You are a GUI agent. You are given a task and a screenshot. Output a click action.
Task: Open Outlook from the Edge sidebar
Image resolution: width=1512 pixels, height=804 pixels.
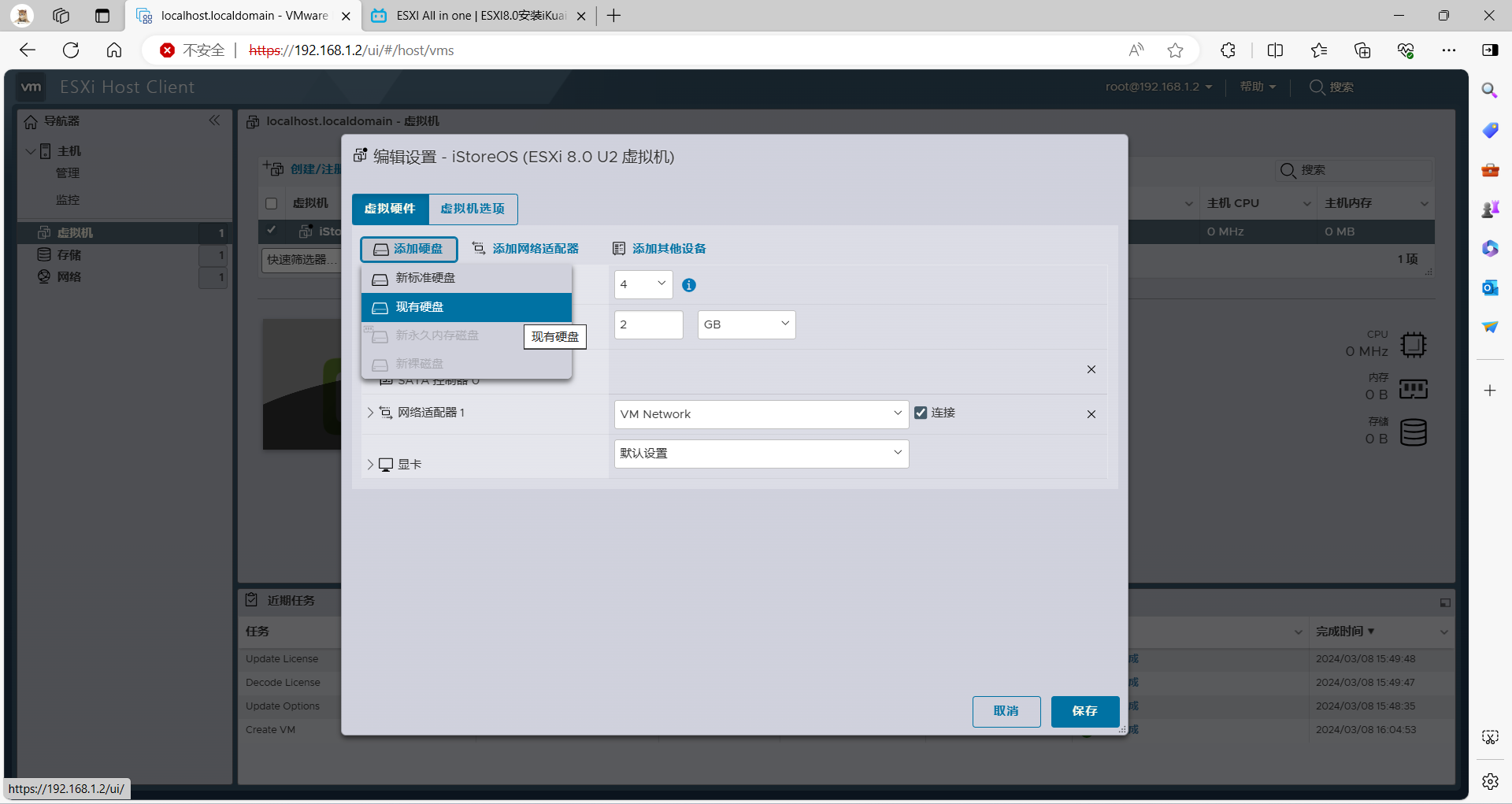(x=1489, y=287)
